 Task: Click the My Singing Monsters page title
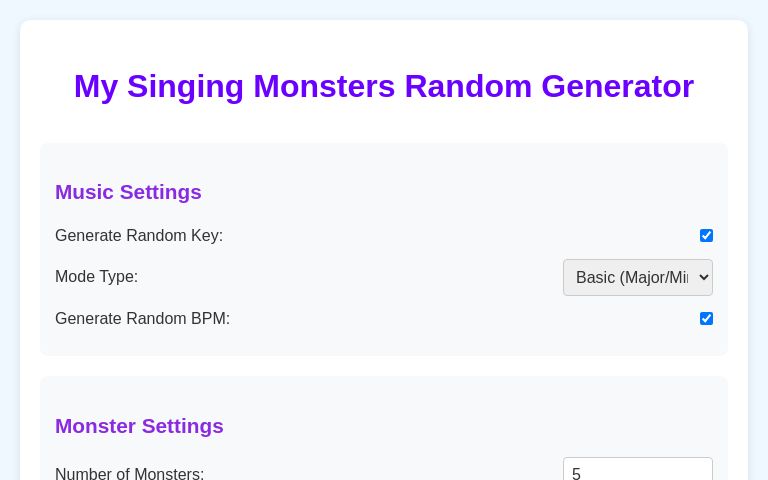click(x=384, y=86)
